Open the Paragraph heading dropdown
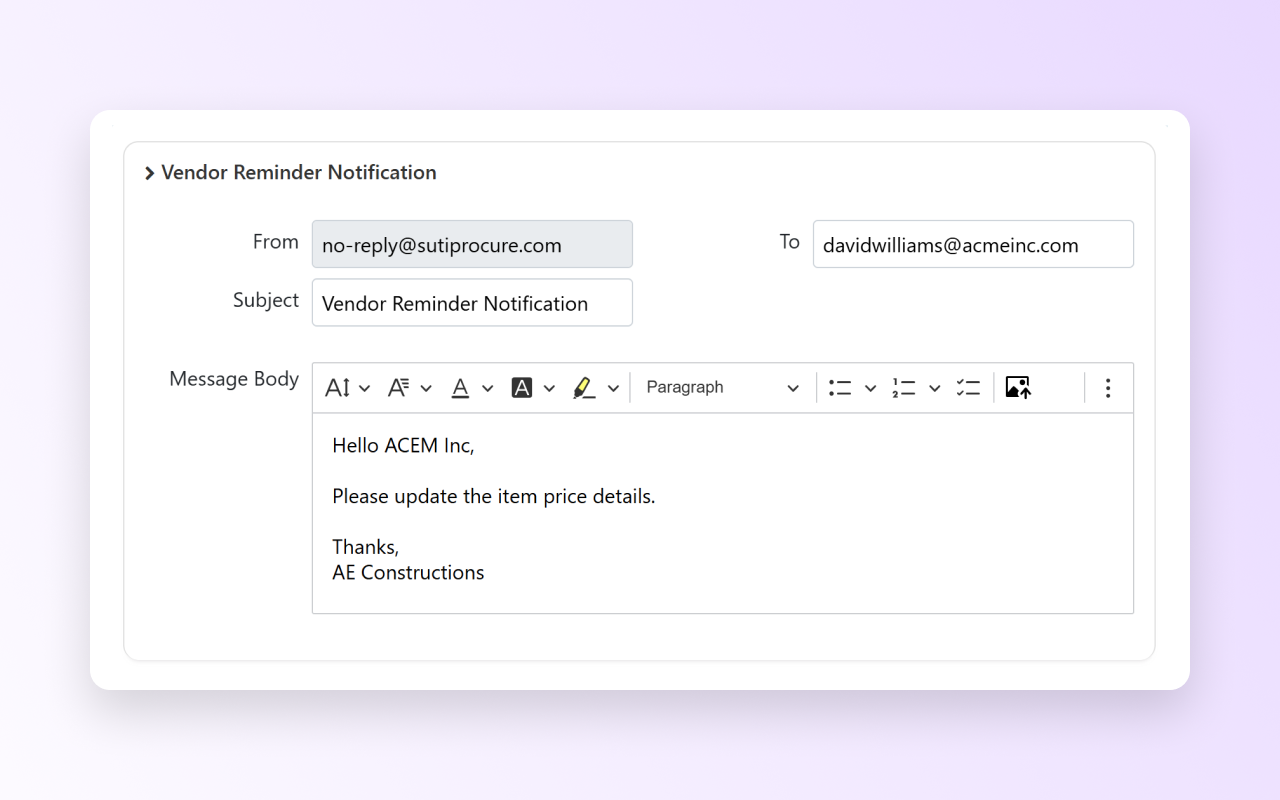This screenshot has width=1280, height=800. click(x=722, y=388)
